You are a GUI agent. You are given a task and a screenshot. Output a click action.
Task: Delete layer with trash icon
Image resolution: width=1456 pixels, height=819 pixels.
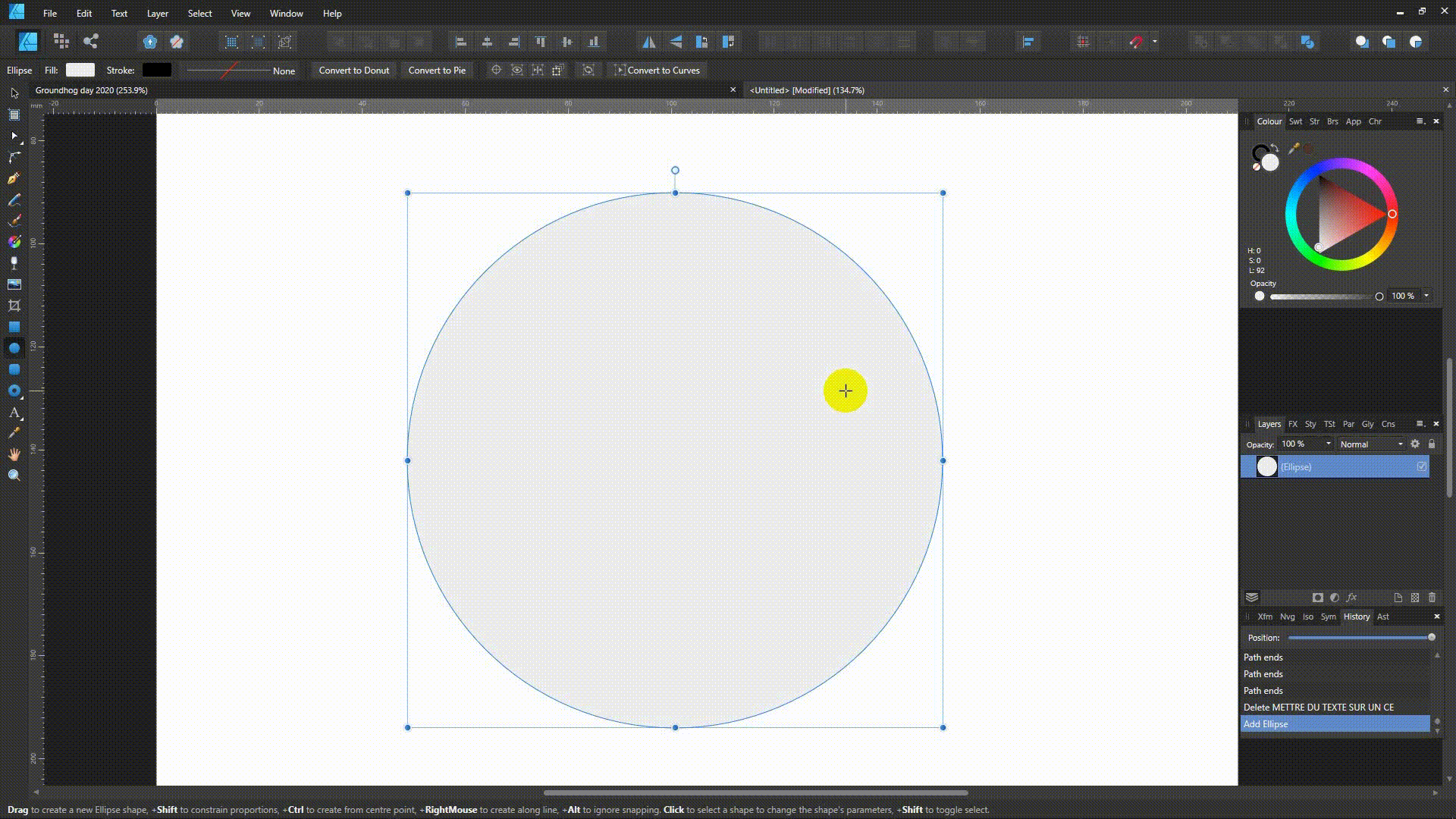point(1432,598)
